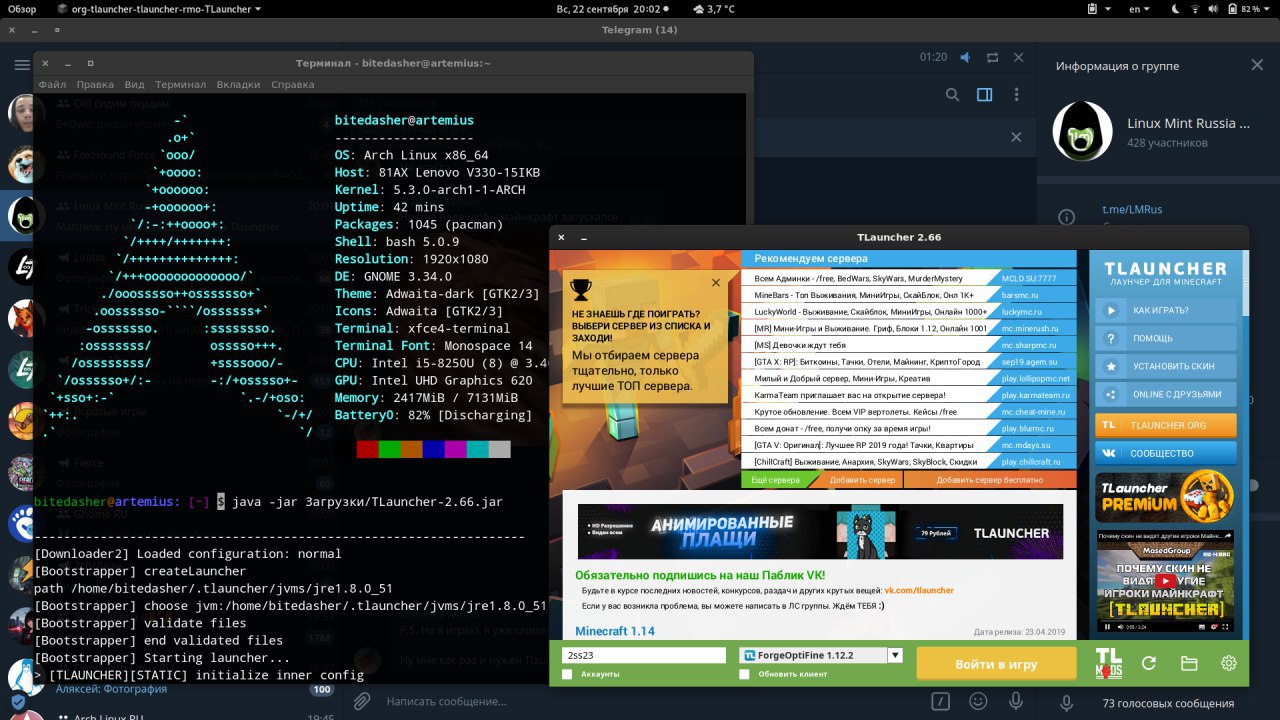The width and height of the screenshot is (1280, 720).
Task: Close the pinned message bar in Telegram
Action: coord(1016,137)
